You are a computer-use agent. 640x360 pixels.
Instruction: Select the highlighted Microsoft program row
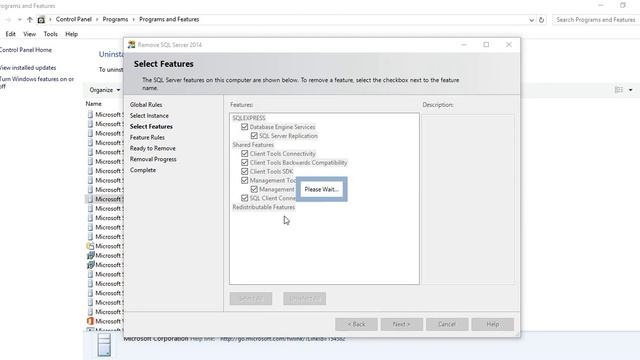(x=104, y=199)
